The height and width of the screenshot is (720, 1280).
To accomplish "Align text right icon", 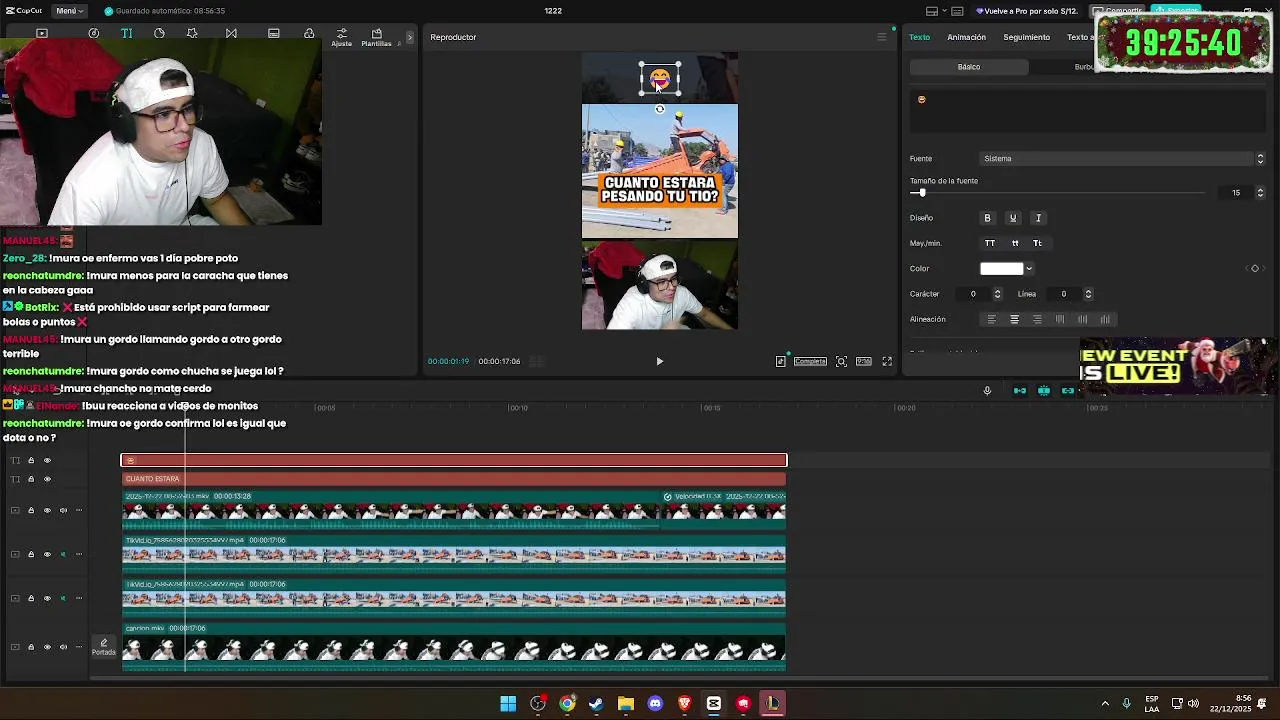I will click(x=1037, y=319).
